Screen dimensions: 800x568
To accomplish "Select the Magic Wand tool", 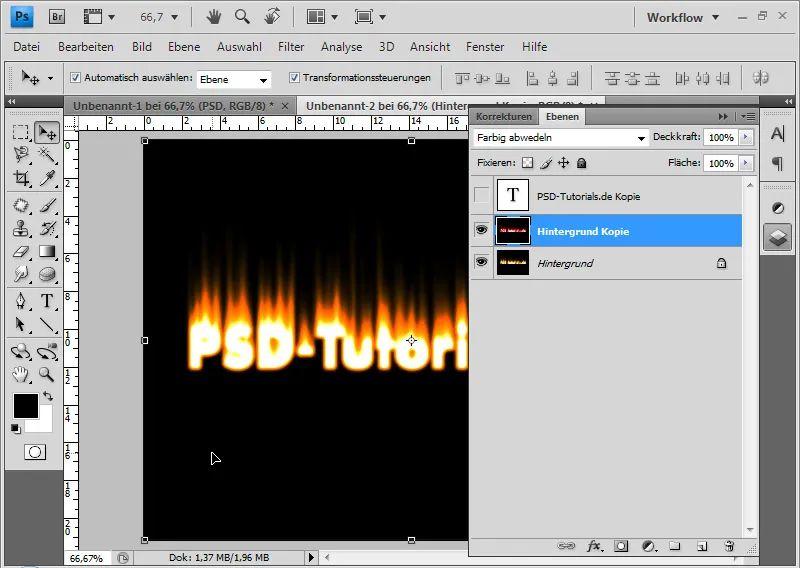I will click(x=47, y=154).
